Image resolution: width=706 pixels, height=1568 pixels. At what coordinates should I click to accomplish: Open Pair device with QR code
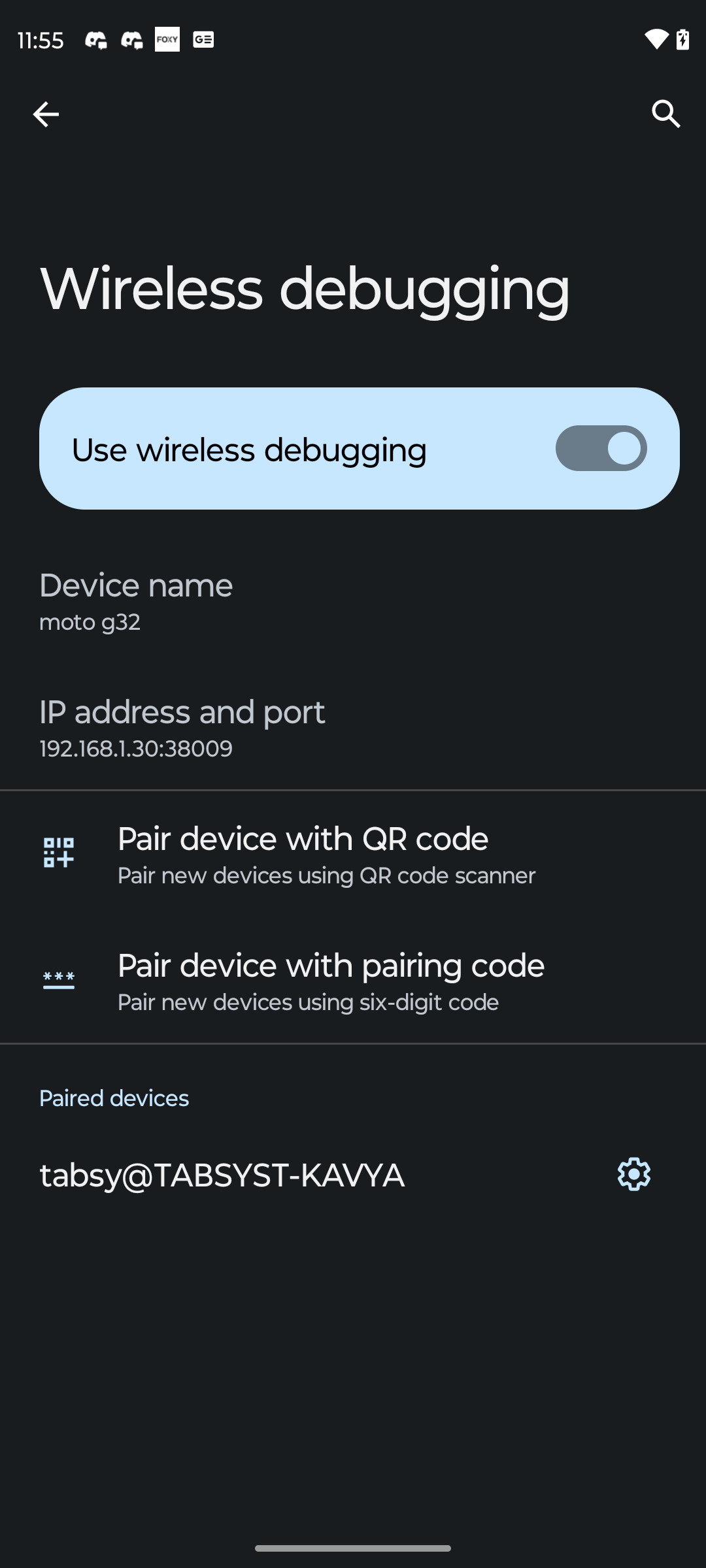point(327,854)
